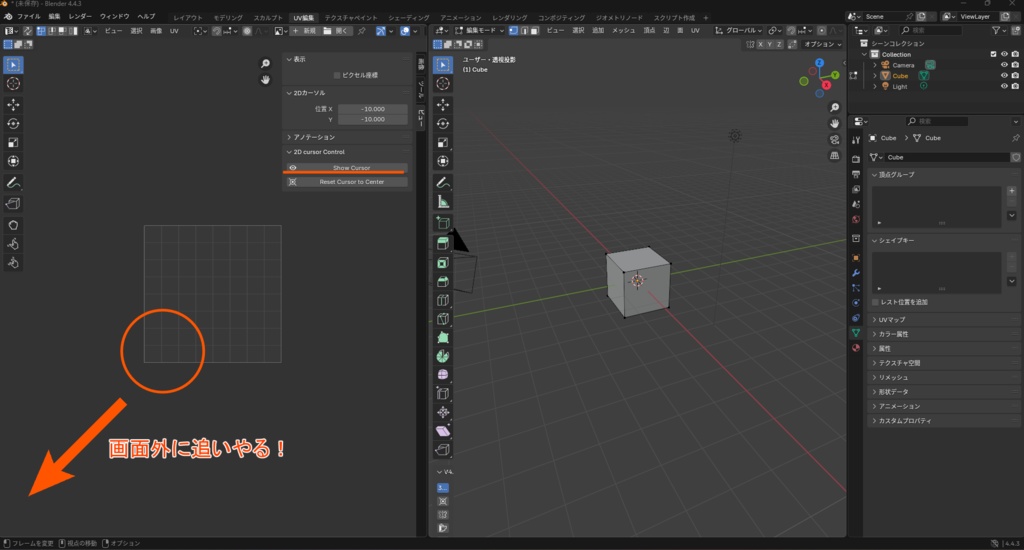
Task: Open the ファイル menu
Action: 28,16
